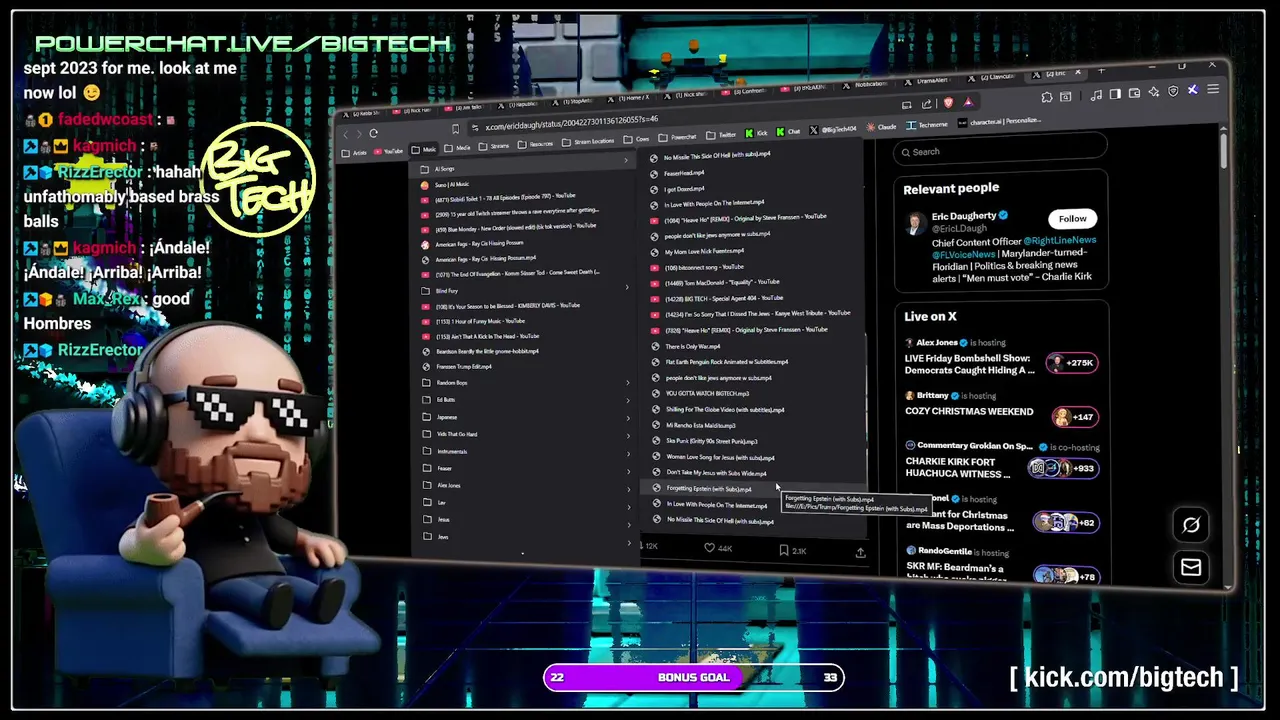1280x720 pixels.
Task: Open the Music bookmarks folder
Action: click(x=424, y=150)
